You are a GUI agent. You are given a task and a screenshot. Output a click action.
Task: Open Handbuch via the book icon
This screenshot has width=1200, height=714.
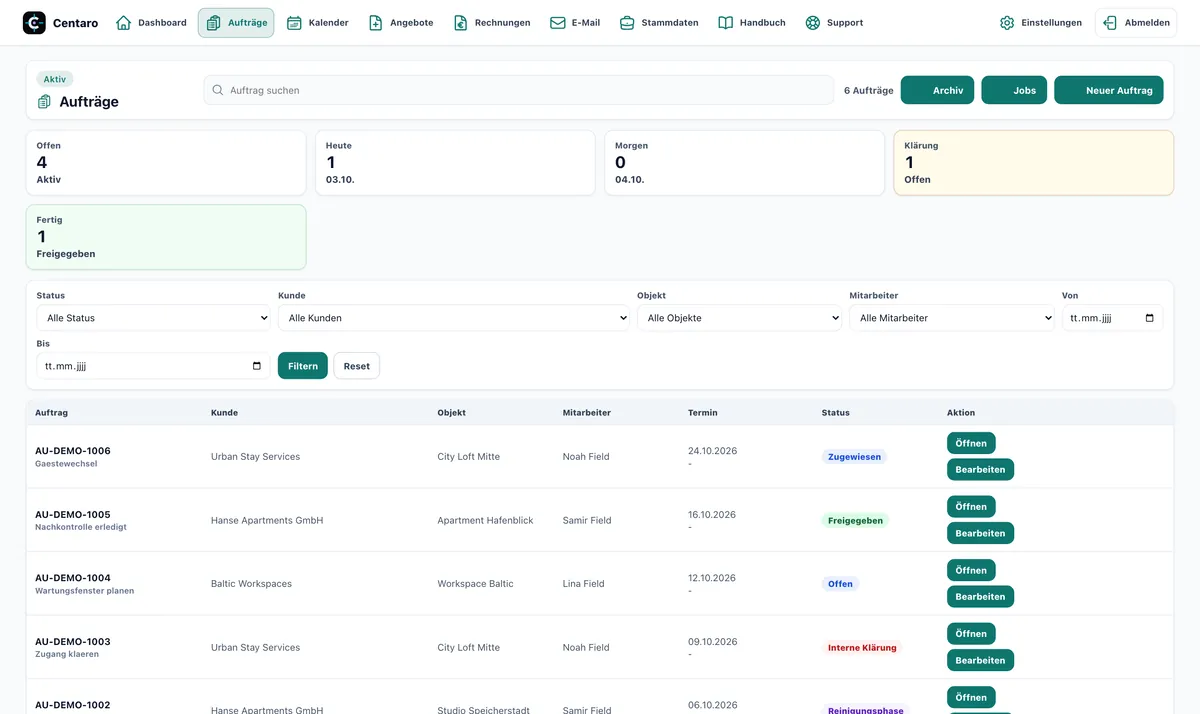(x=726, y=23)
